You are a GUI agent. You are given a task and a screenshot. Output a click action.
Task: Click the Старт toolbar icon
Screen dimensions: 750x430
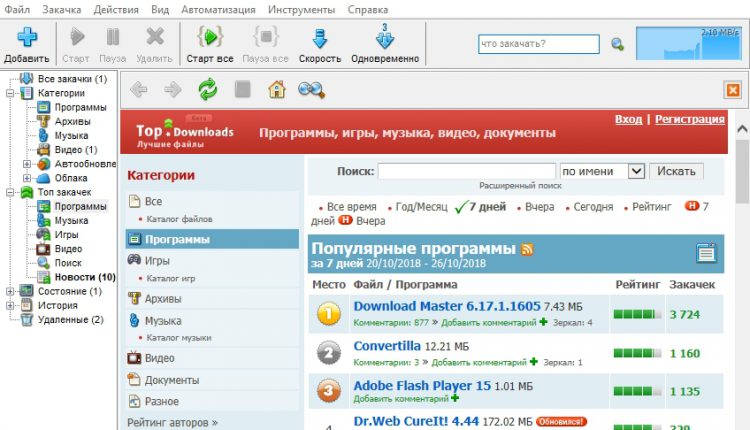tap(77, 36)
